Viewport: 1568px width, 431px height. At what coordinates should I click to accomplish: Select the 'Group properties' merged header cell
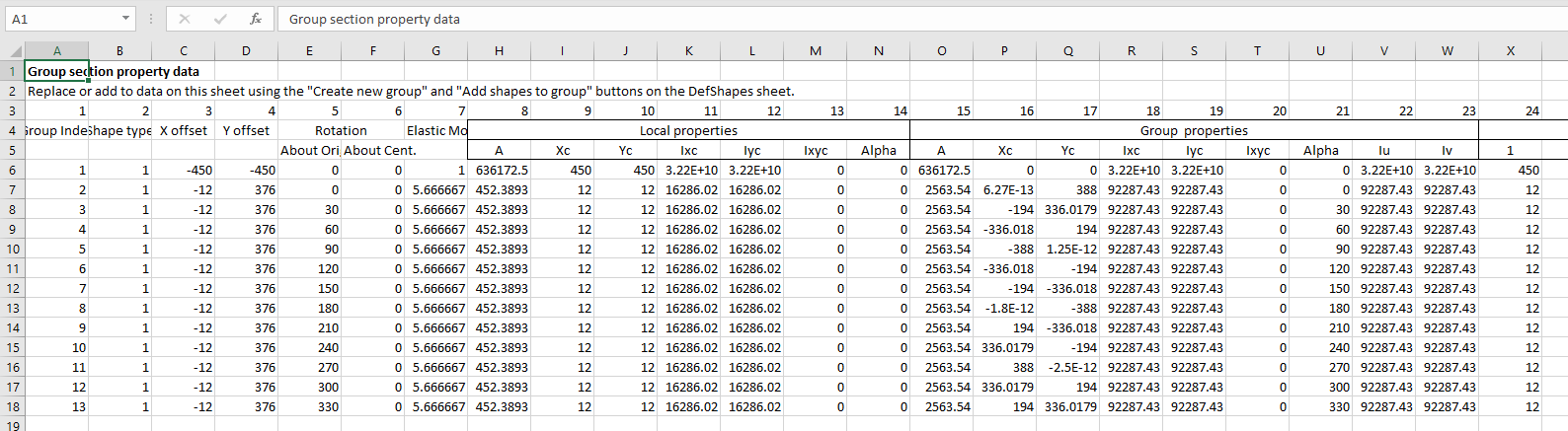pyautogui.click(x=1194, y=130)
